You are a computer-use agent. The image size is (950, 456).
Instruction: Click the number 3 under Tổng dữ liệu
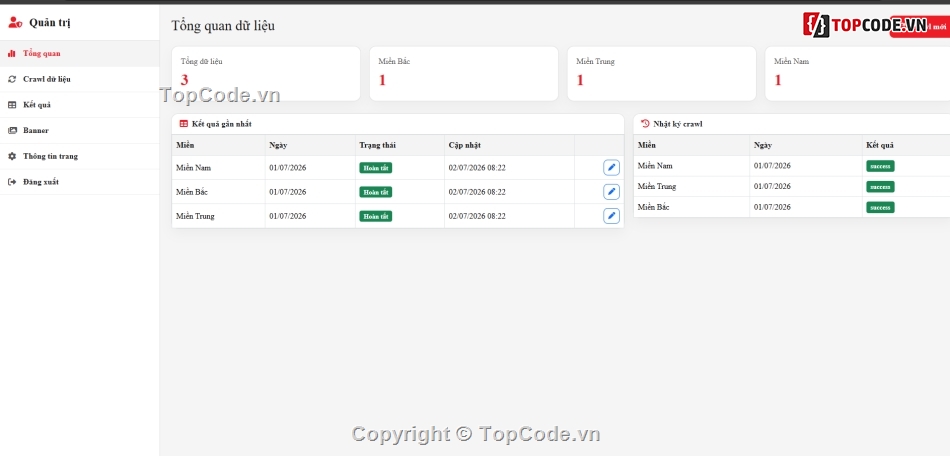coord(185,80)
